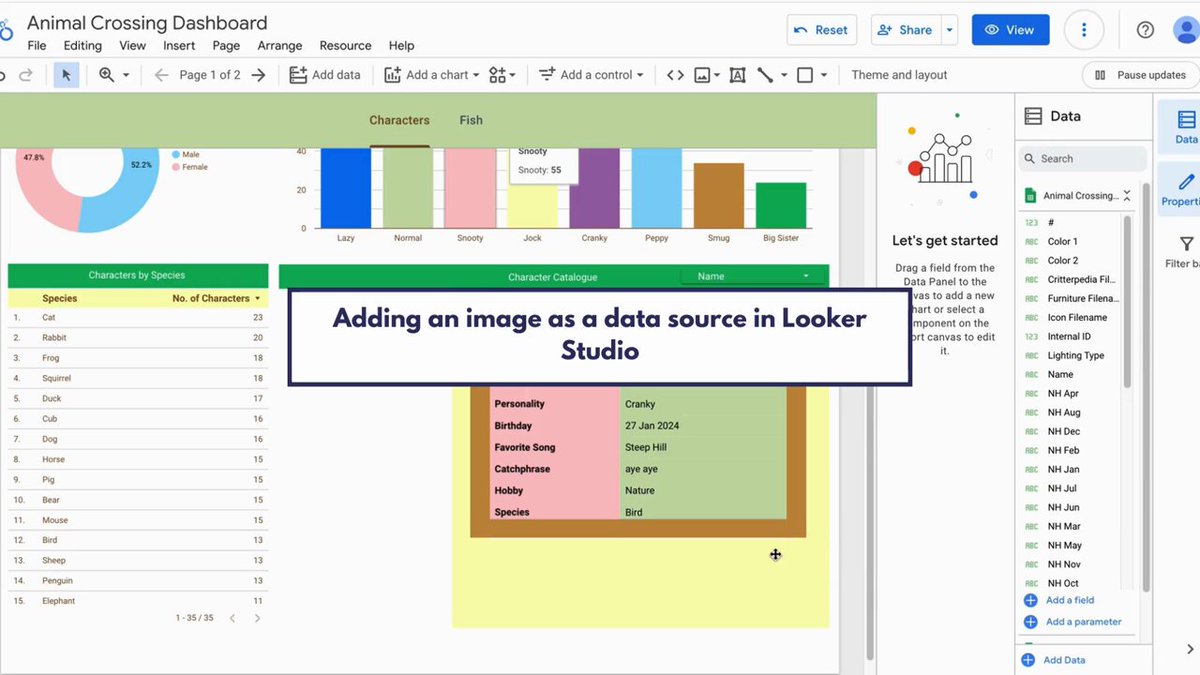The width and height of the screenshot is (1200, 675).
Task: Go to the next page arrow
Action: pos(258,75)
